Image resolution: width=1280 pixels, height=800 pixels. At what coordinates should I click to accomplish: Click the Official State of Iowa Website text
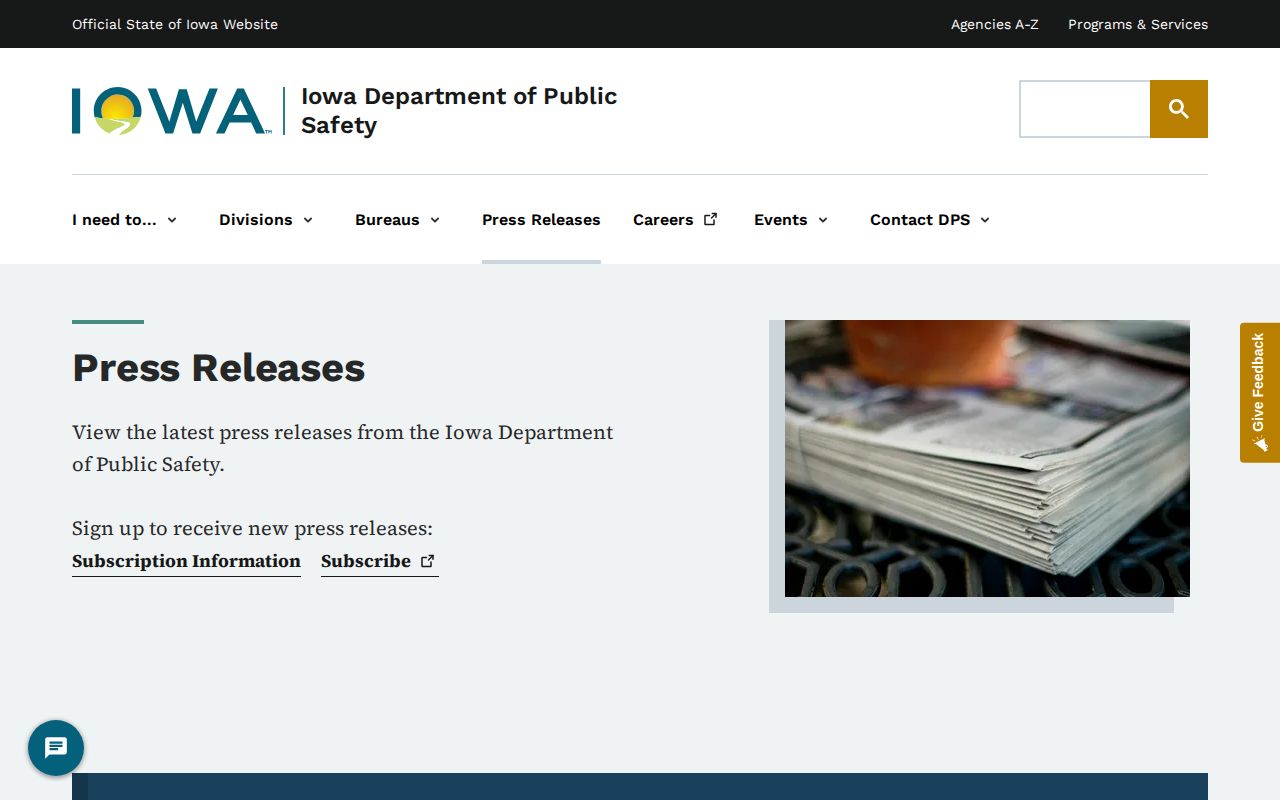tap(175, 24)
